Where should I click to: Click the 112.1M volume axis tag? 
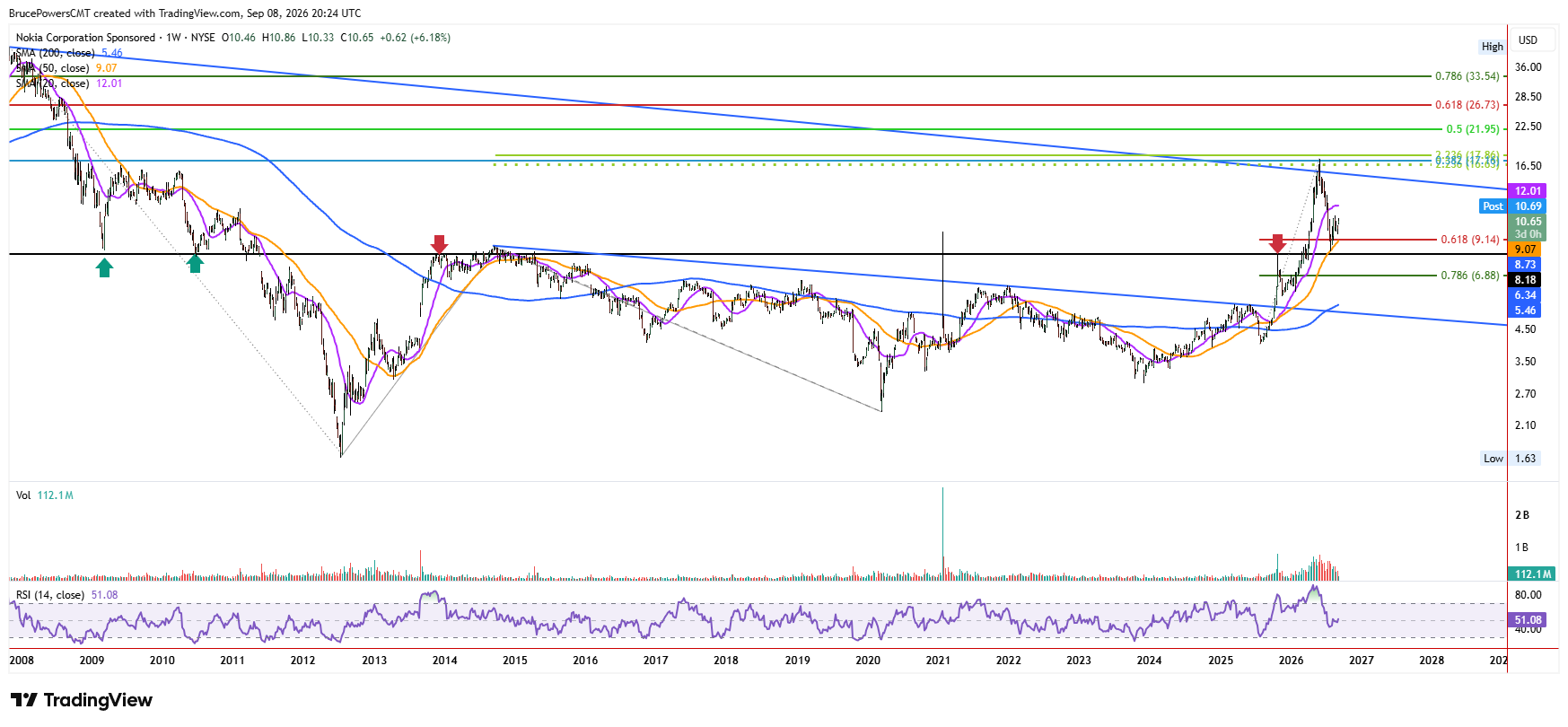point(1533,574)
